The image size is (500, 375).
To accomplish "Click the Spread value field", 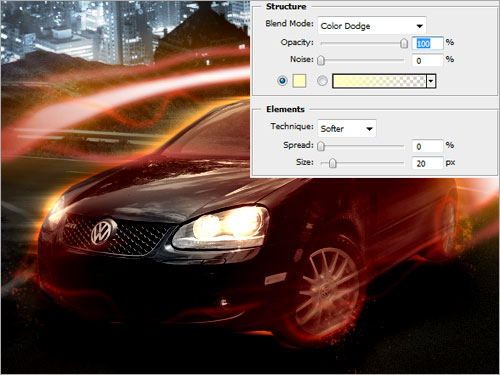I will tap(428, 146).
